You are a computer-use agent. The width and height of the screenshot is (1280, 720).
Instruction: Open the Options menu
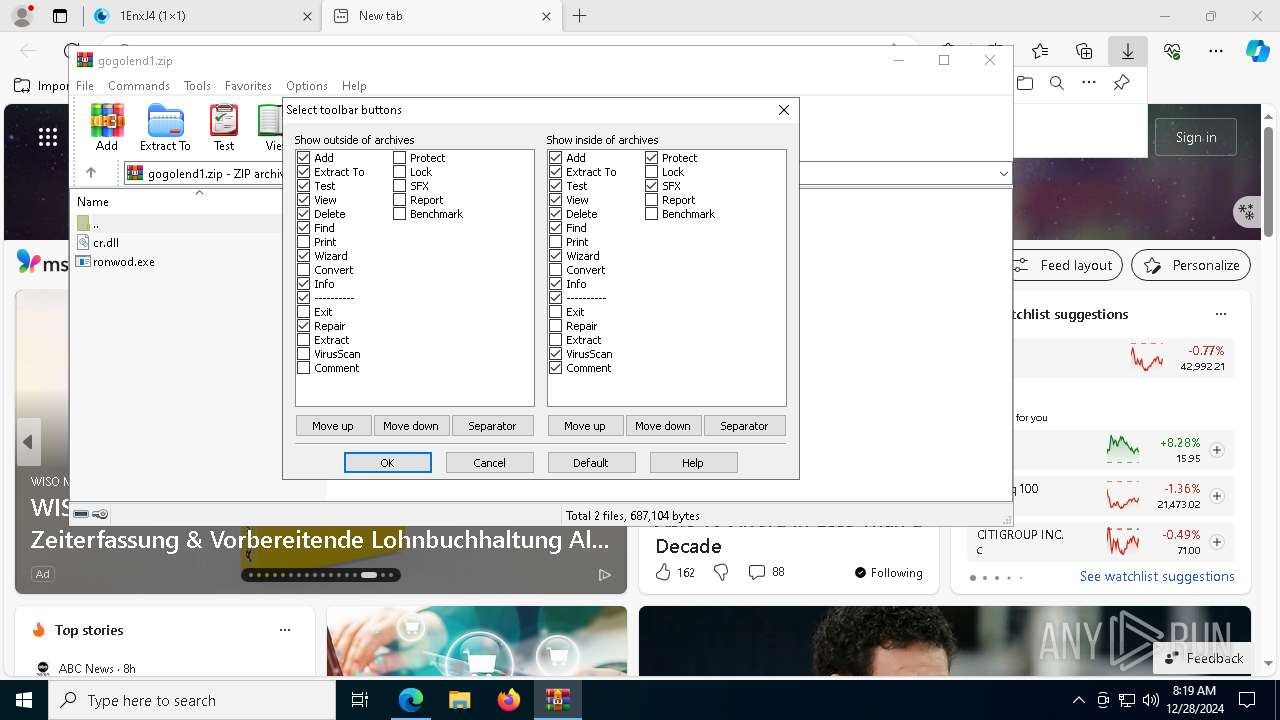(307, 86)
